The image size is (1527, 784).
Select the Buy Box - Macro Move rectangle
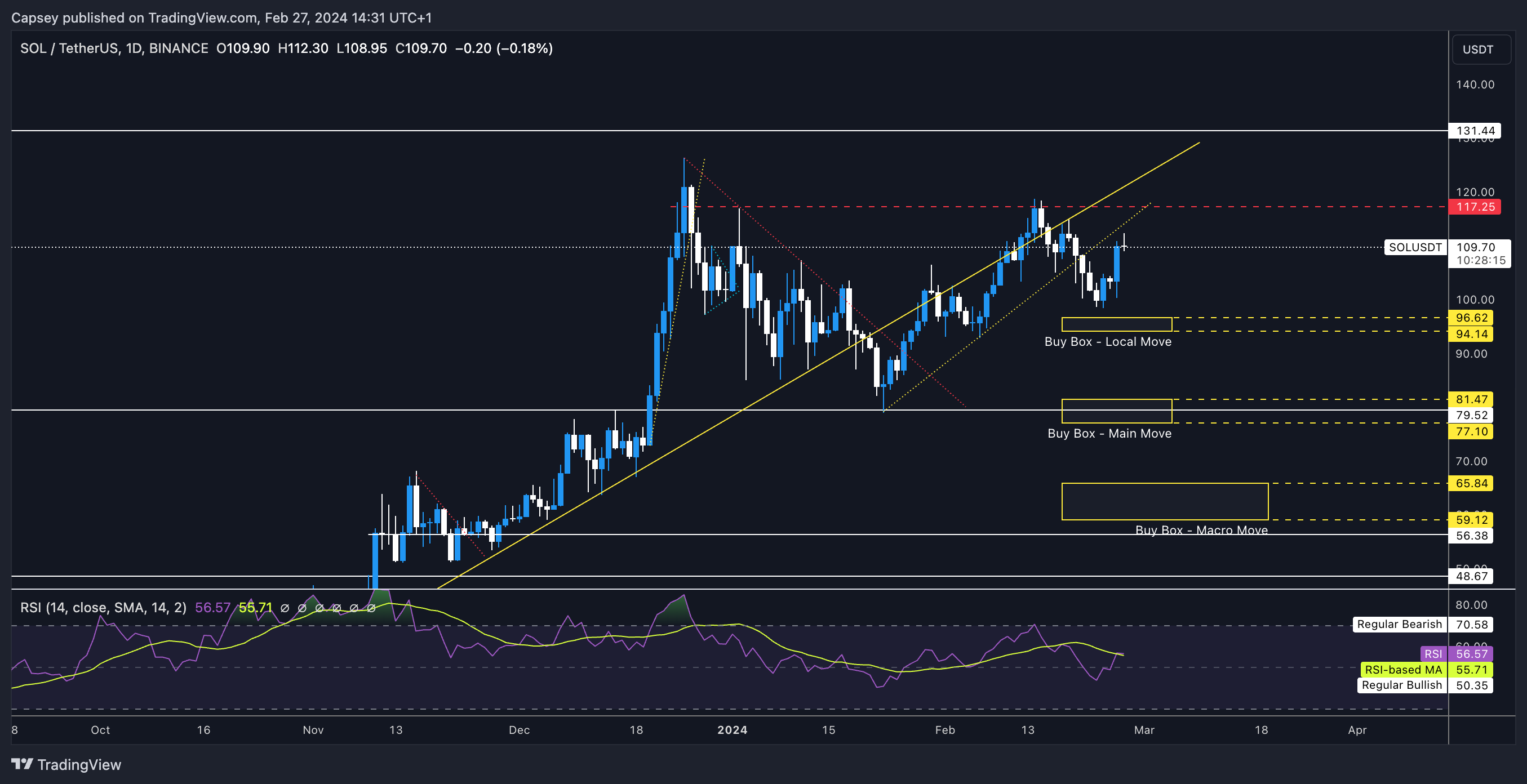tap(1164, 501)
